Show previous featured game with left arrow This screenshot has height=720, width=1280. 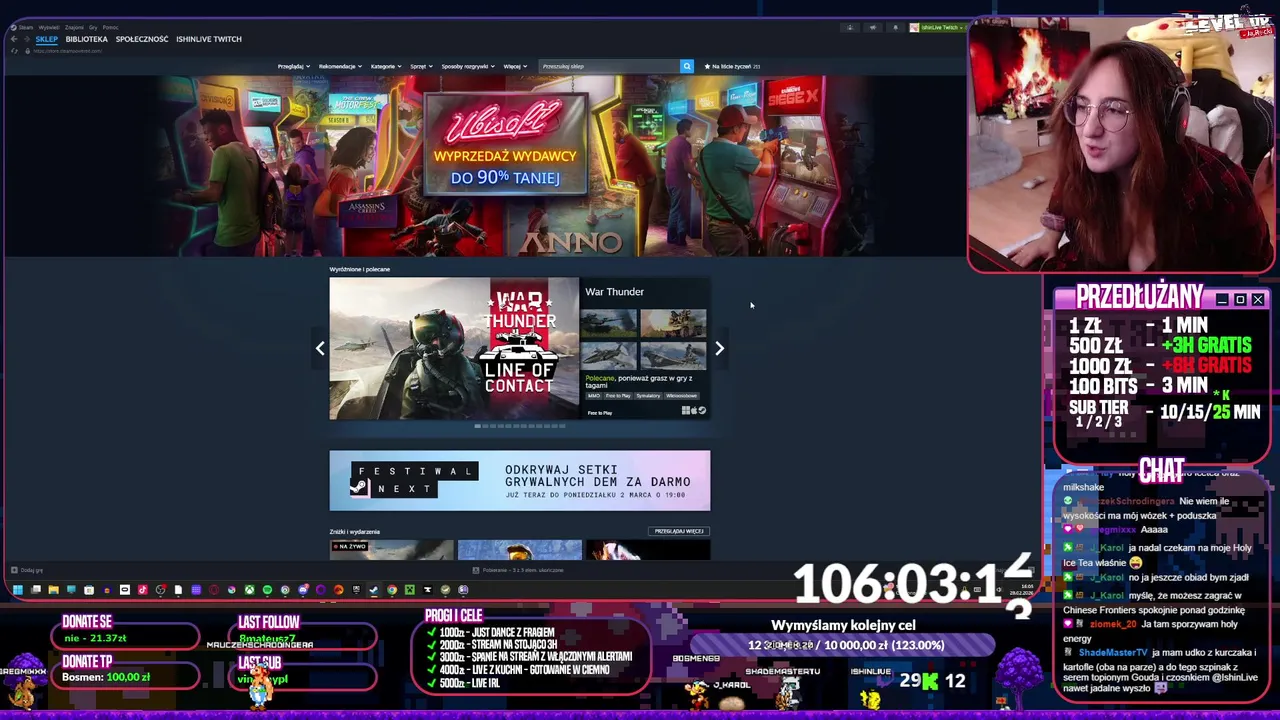[320, 348]
